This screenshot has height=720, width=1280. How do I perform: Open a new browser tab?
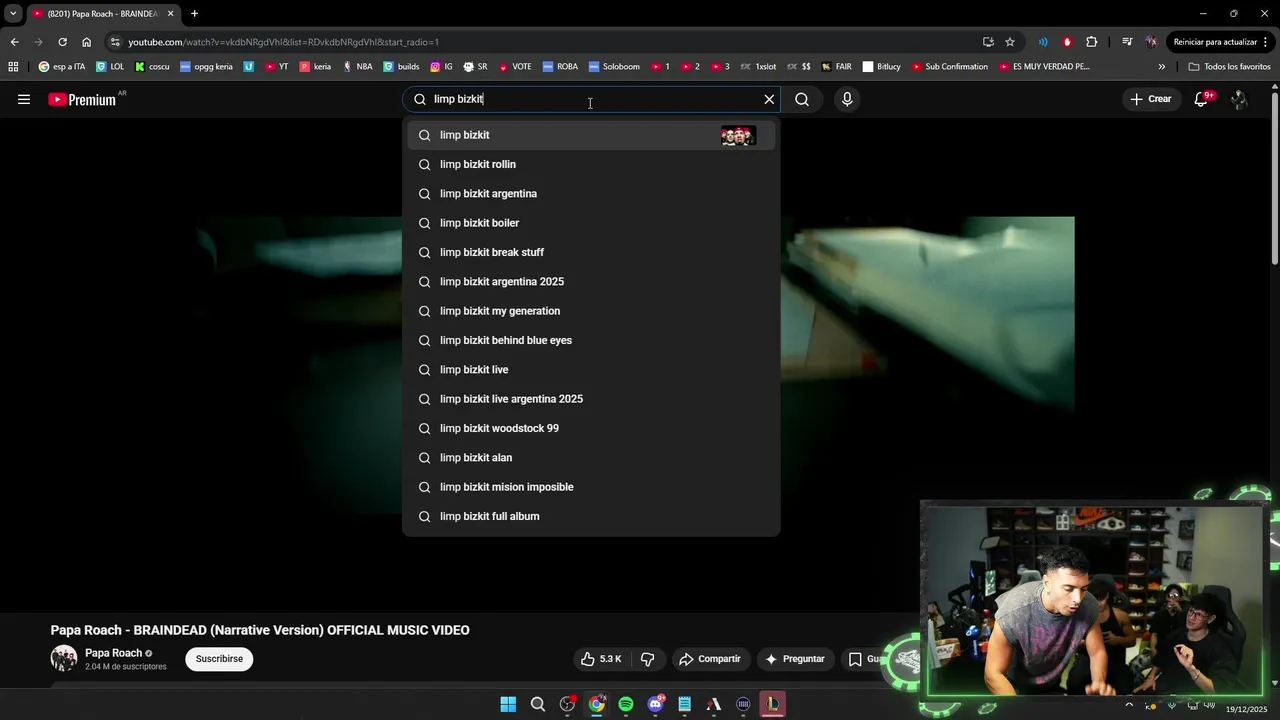tap(194, 14)
